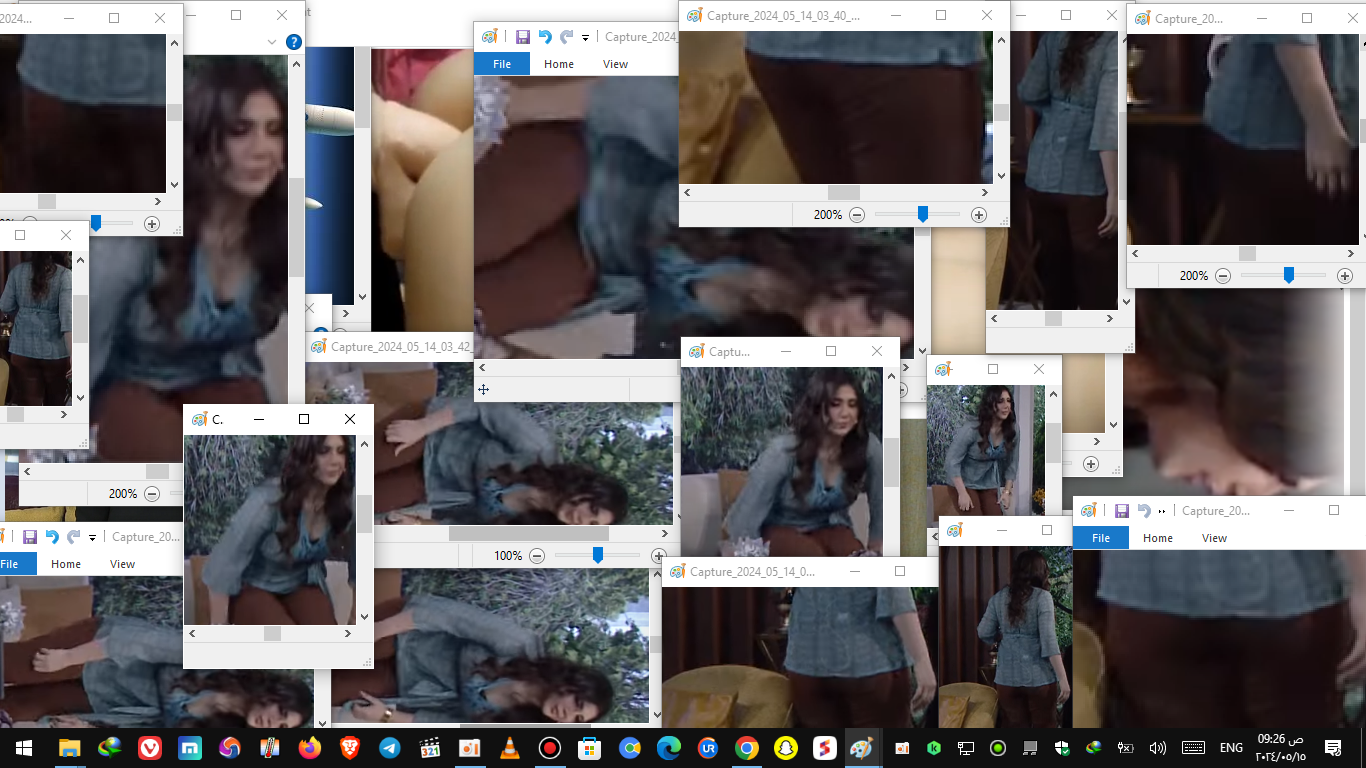Launch VLC media player from taskbar
Viewport: 1366px width, 768px height.
(509, 748)
